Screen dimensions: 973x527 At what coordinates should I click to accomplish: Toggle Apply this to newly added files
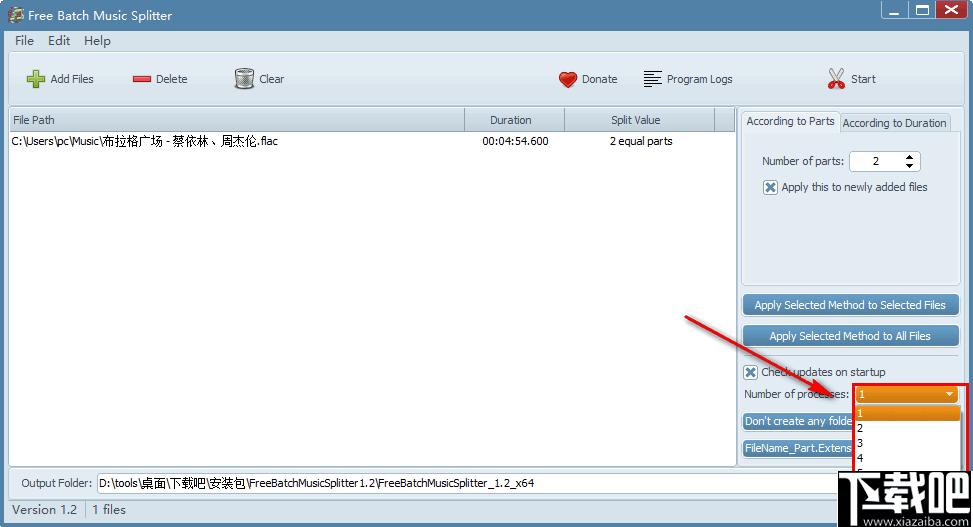click(770, 187)
